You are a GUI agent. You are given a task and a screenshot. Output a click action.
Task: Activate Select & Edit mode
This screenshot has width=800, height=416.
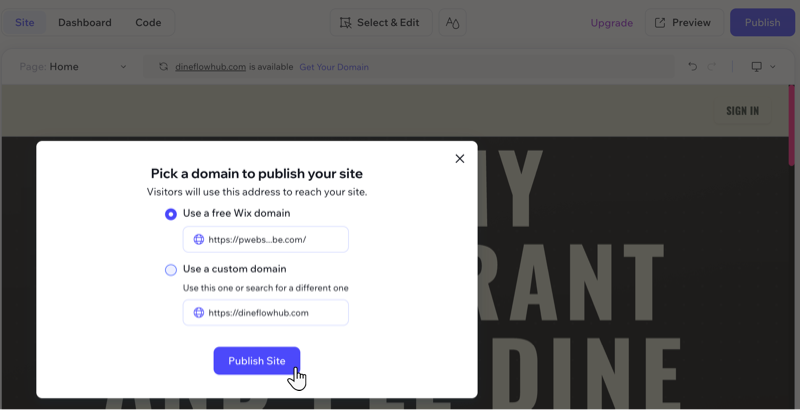pyautogui.click(x=381, y=22)
